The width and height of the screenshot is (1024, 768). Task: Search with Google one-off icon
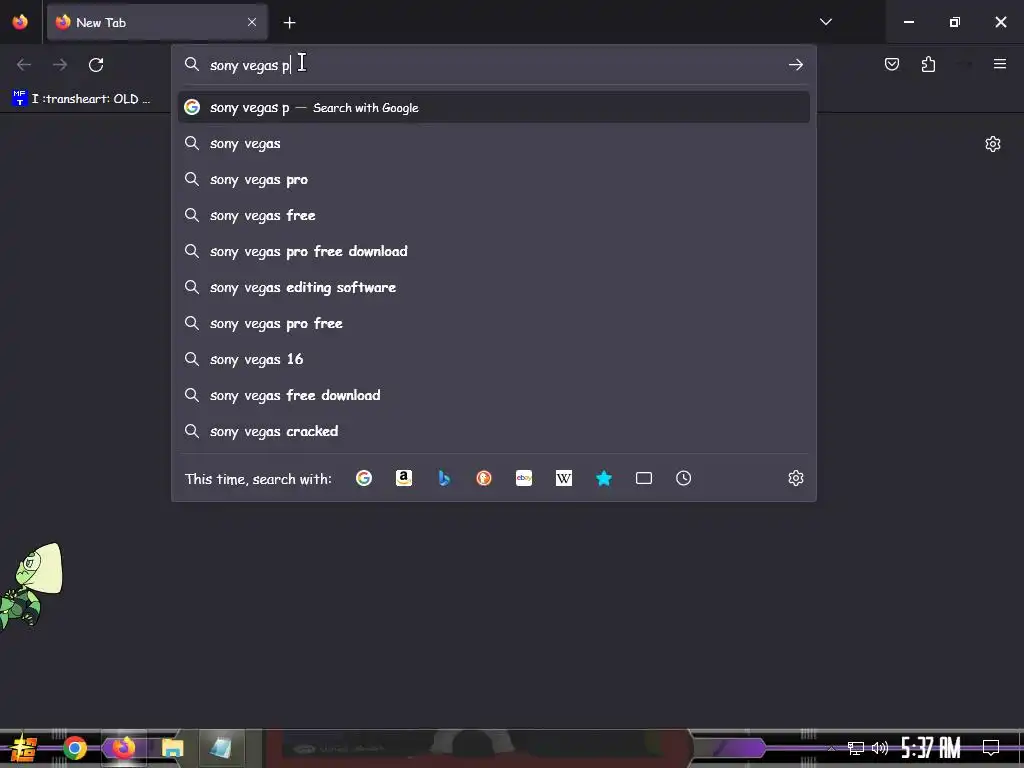tap(364, 478)
